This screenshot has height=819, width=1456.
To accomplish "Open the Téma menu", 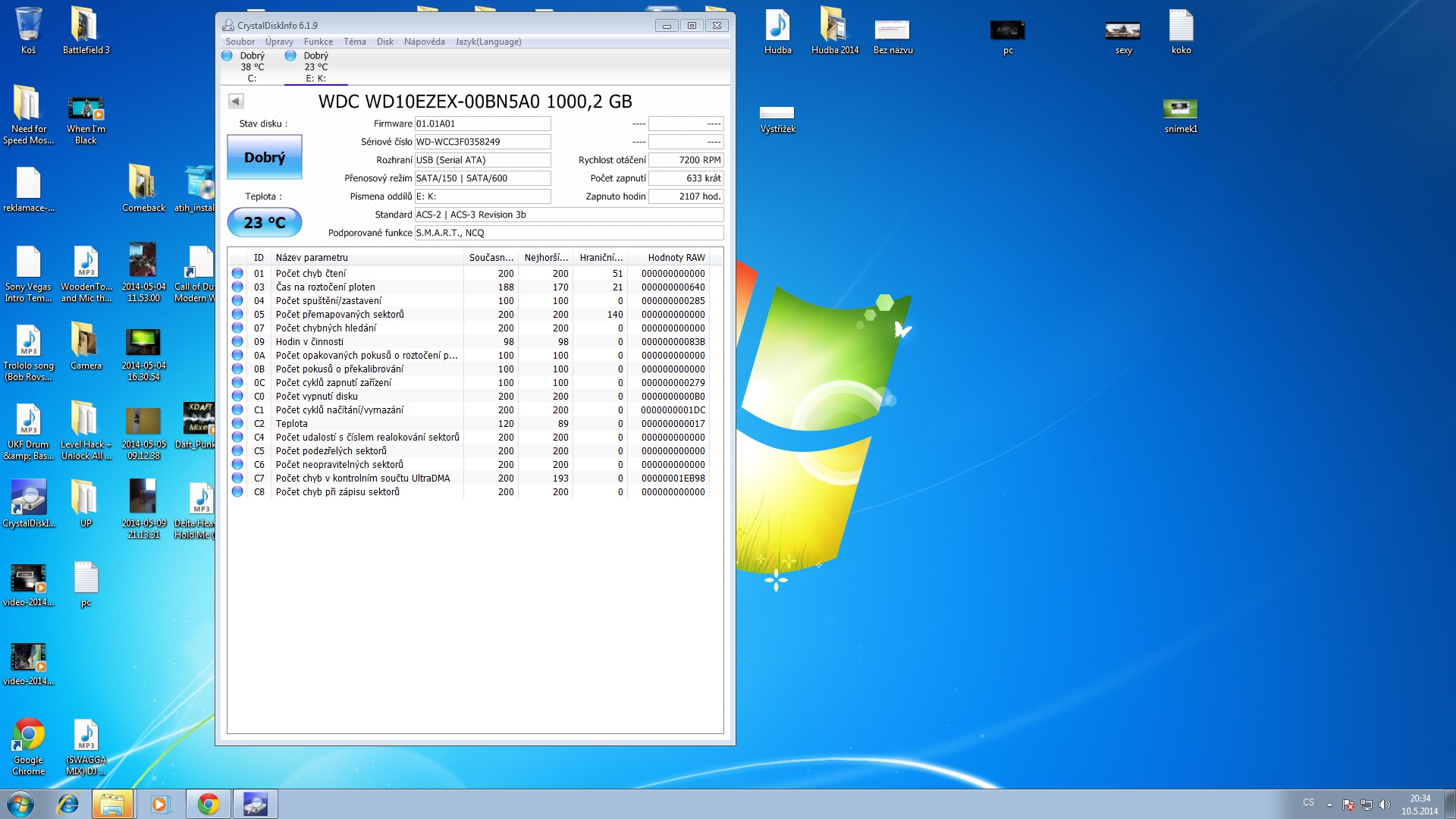I will point(354,42).
